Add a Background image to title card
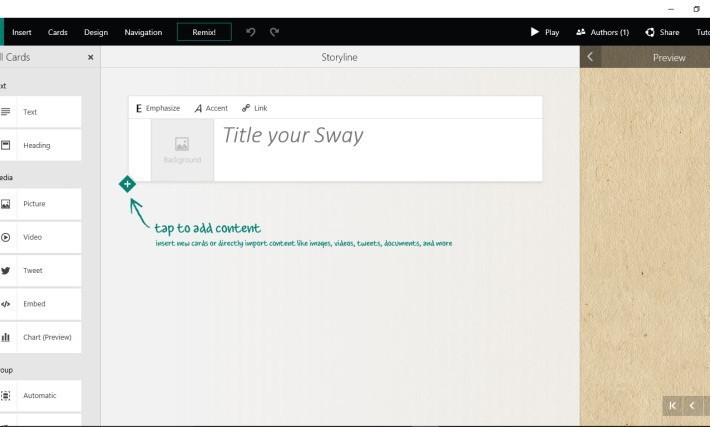This screenshot has width=710, height=427. point(182,150)
